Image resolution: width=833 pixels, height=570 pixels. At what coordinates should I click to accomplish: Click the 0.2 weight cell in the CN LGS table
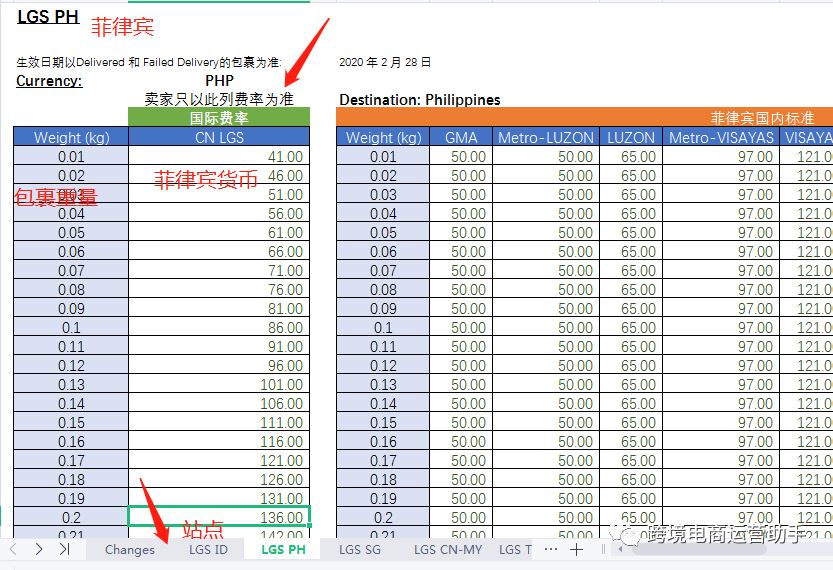[71, 517]
